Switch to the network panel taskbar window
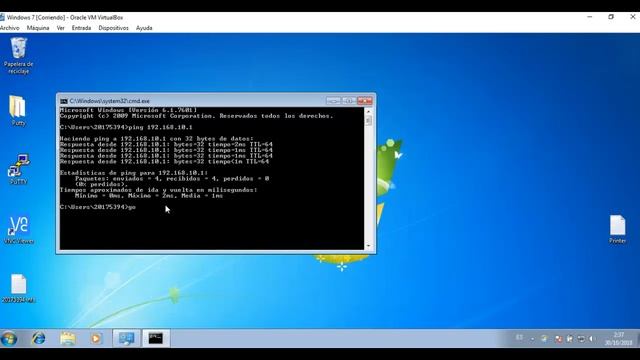The image size is (640, 360). [126, 338]
